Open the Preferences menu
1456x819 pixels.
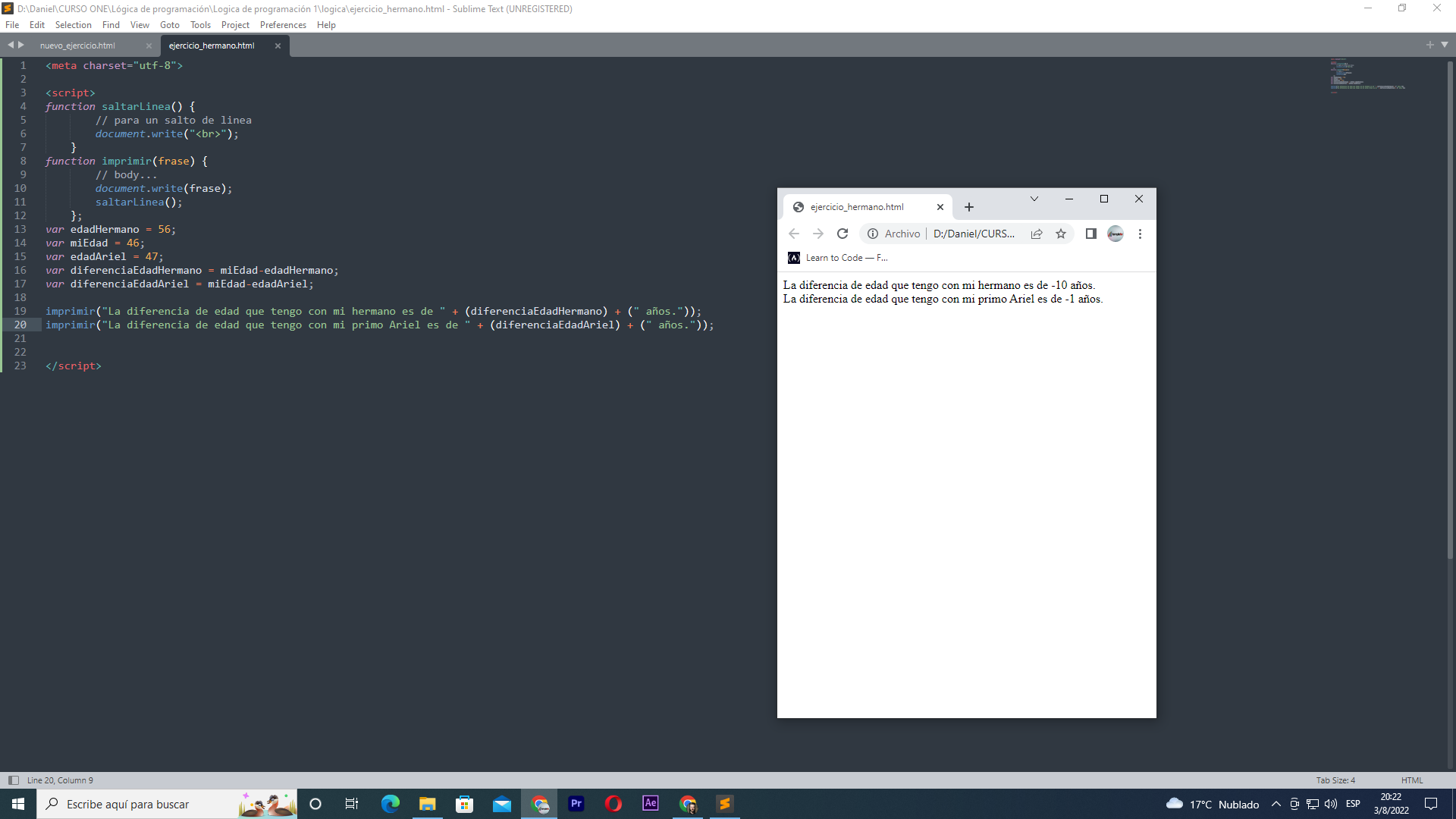point(283,25)
